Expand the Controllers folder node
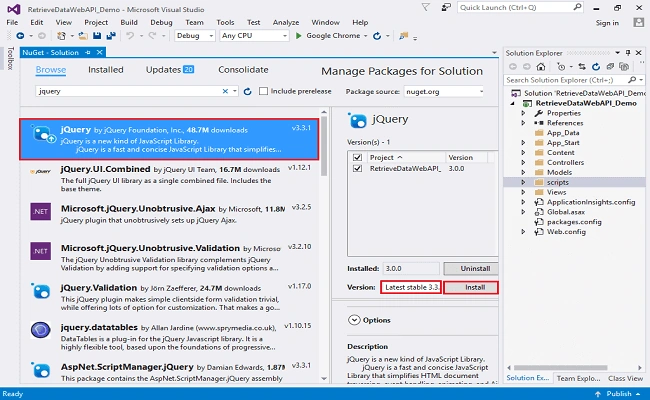Image resolution: width=650 pixels, height=400 pixels. point(523,162)
